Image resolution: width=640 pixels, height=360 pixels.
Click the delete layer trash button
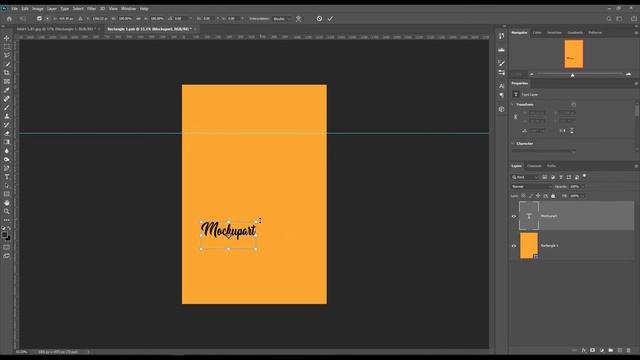(629, 350)
